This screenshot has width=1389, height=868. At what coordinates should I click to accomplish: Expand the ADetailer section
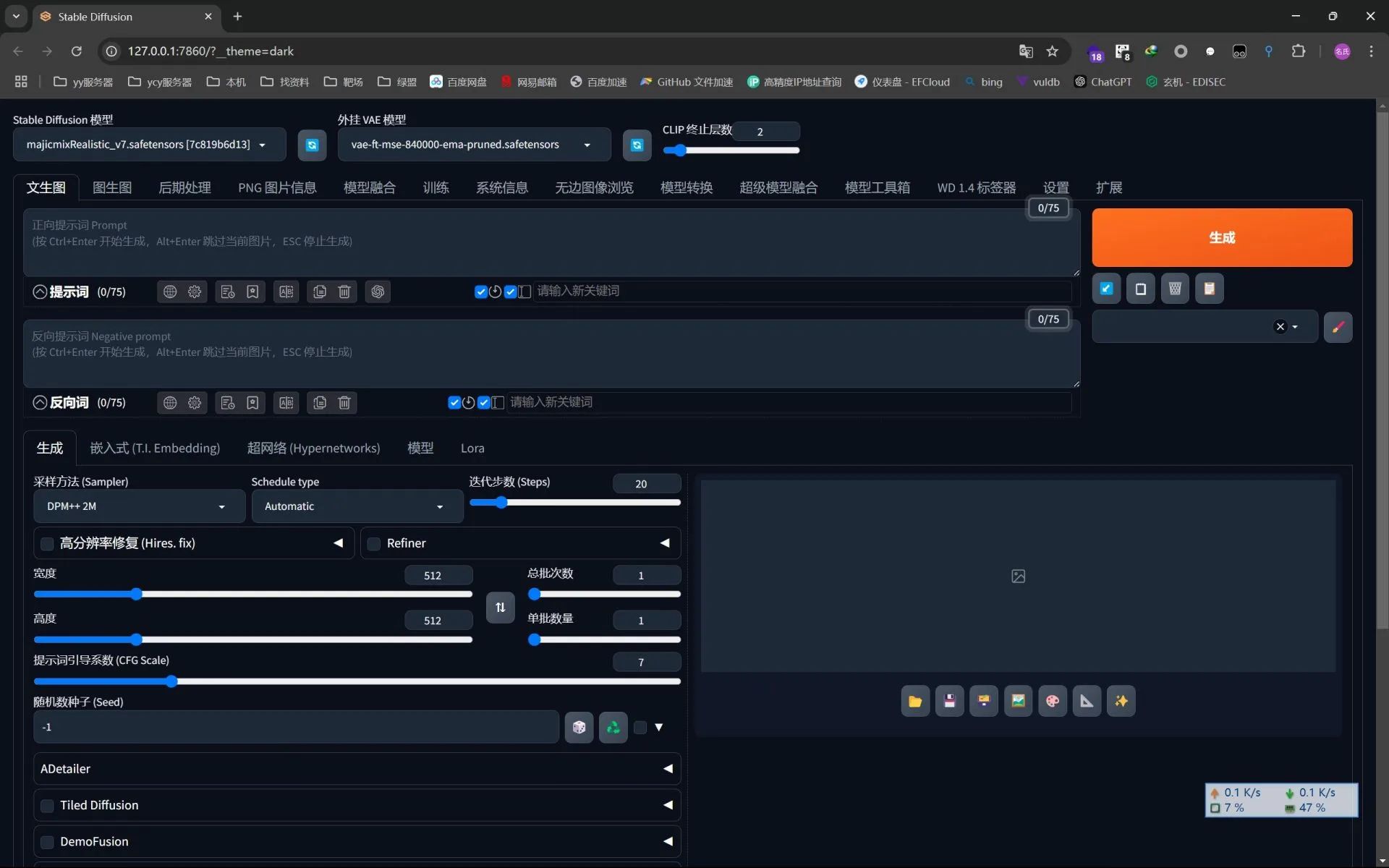pos(357,769)
